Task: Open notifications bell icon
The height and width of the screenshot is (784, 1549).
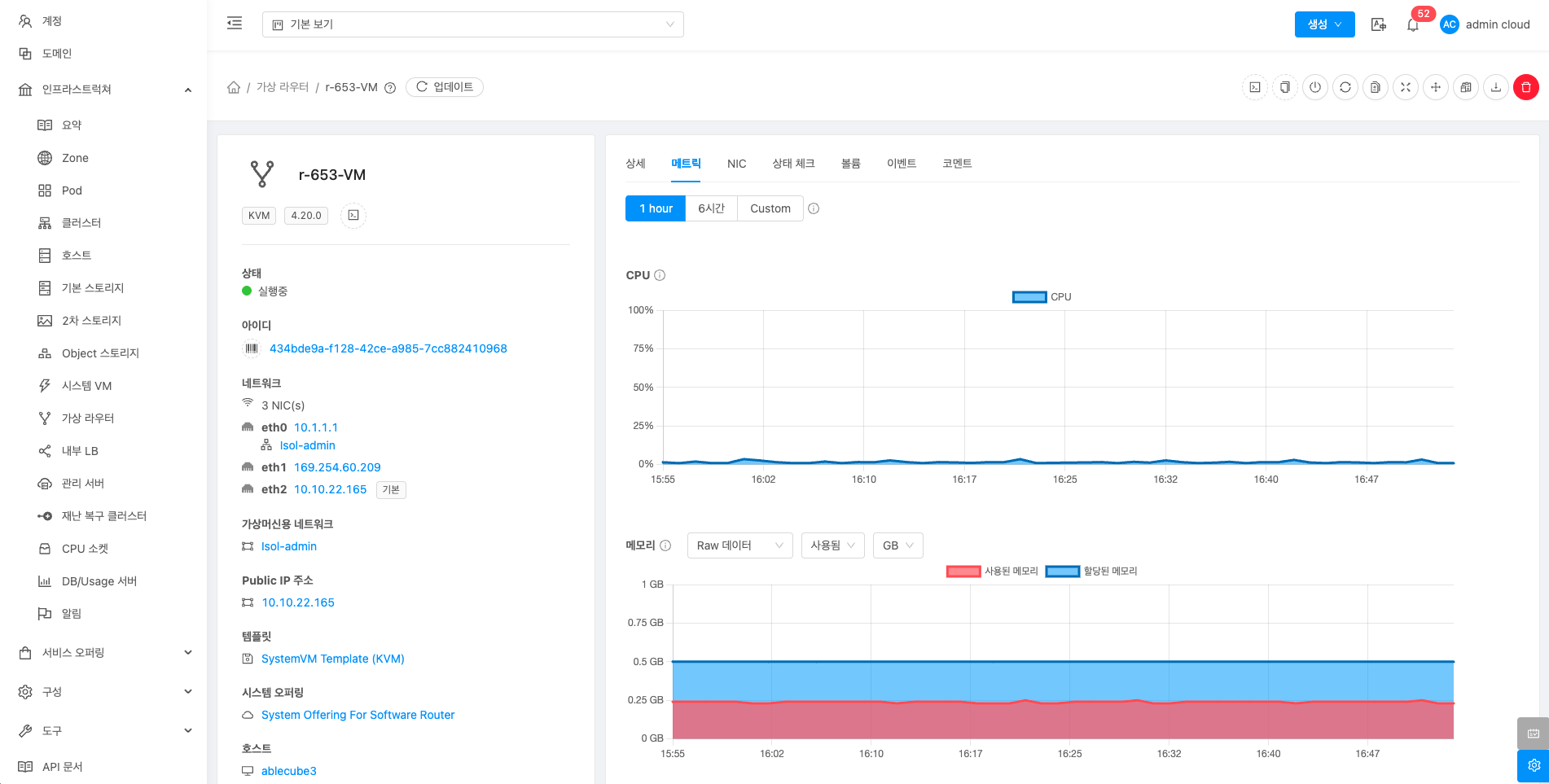Action: [1413, 24]
